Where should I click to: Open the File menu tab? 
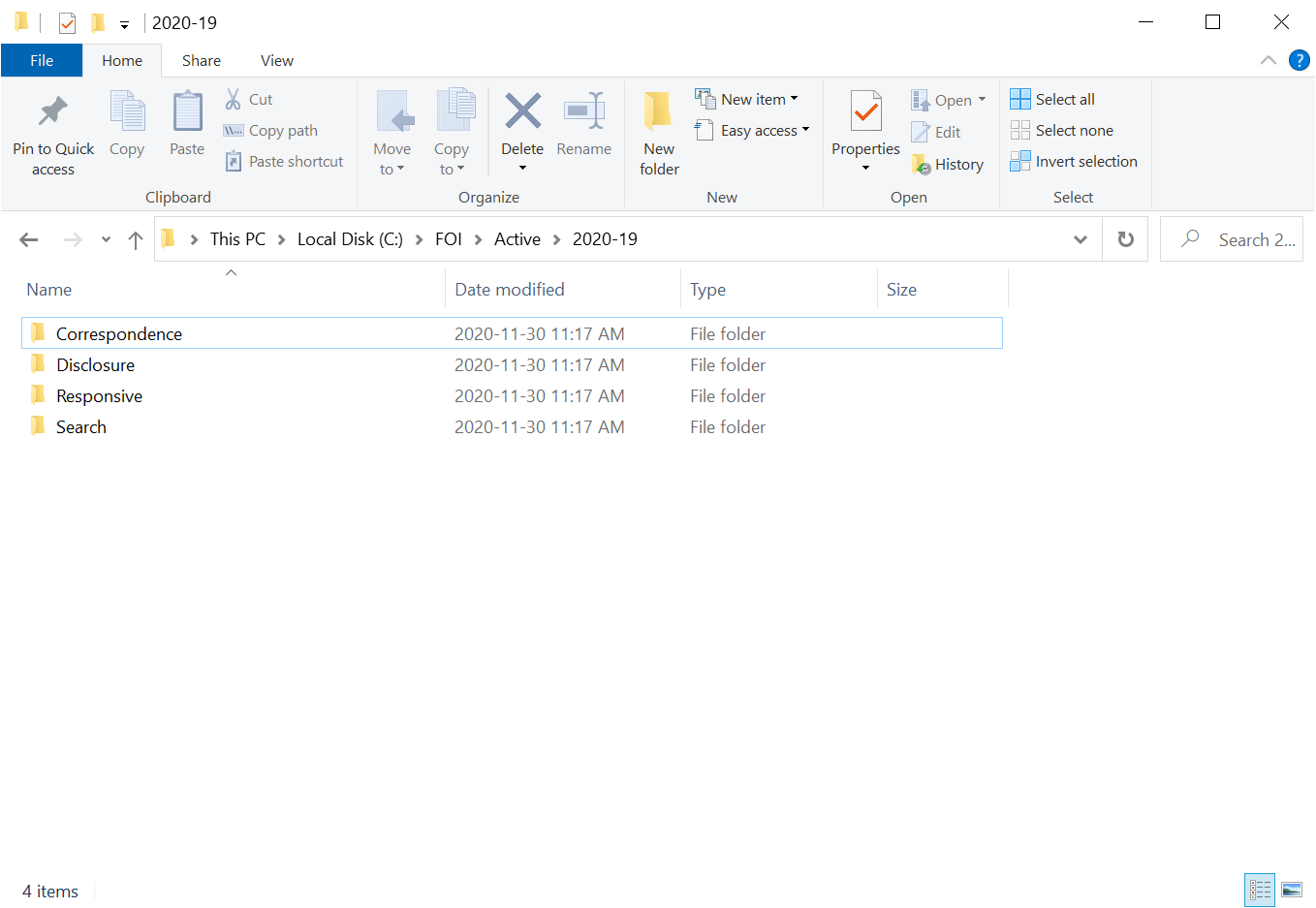(x=42, y=60)
